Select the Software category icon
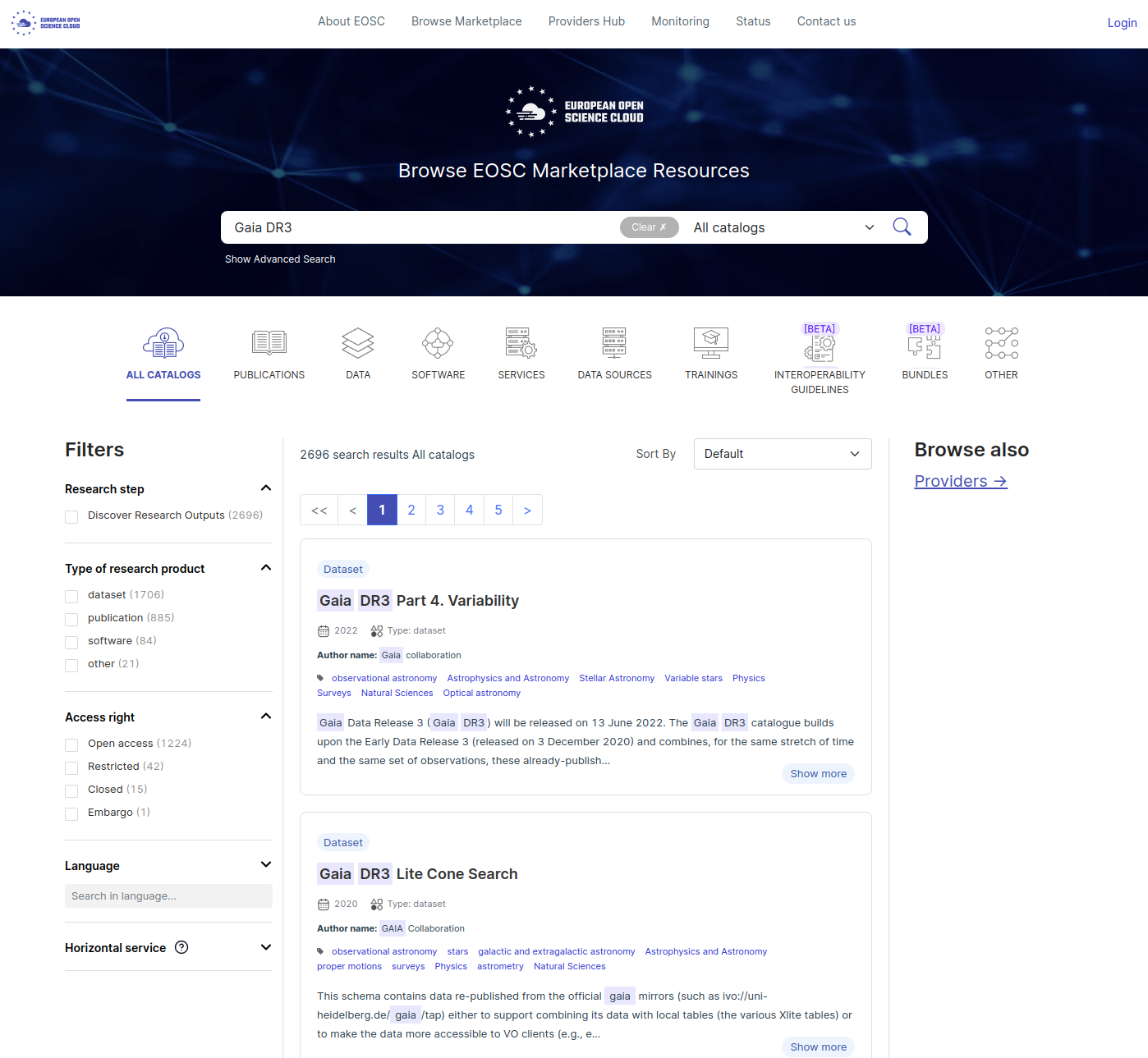The image size is (1148, 1058). (438, 343)
